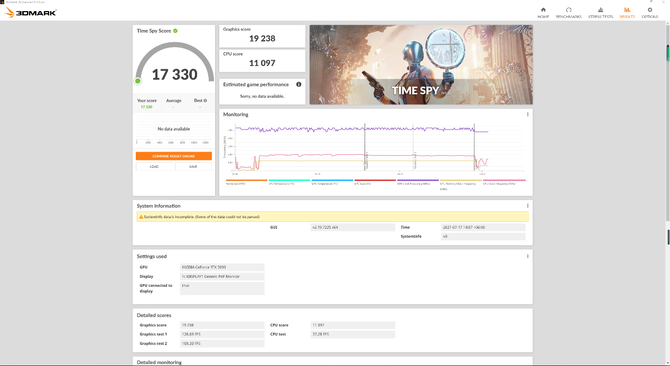Viewport: 670px width, 366px height.
Task: Go to the Home tab icon
Action: coord(543,10)
